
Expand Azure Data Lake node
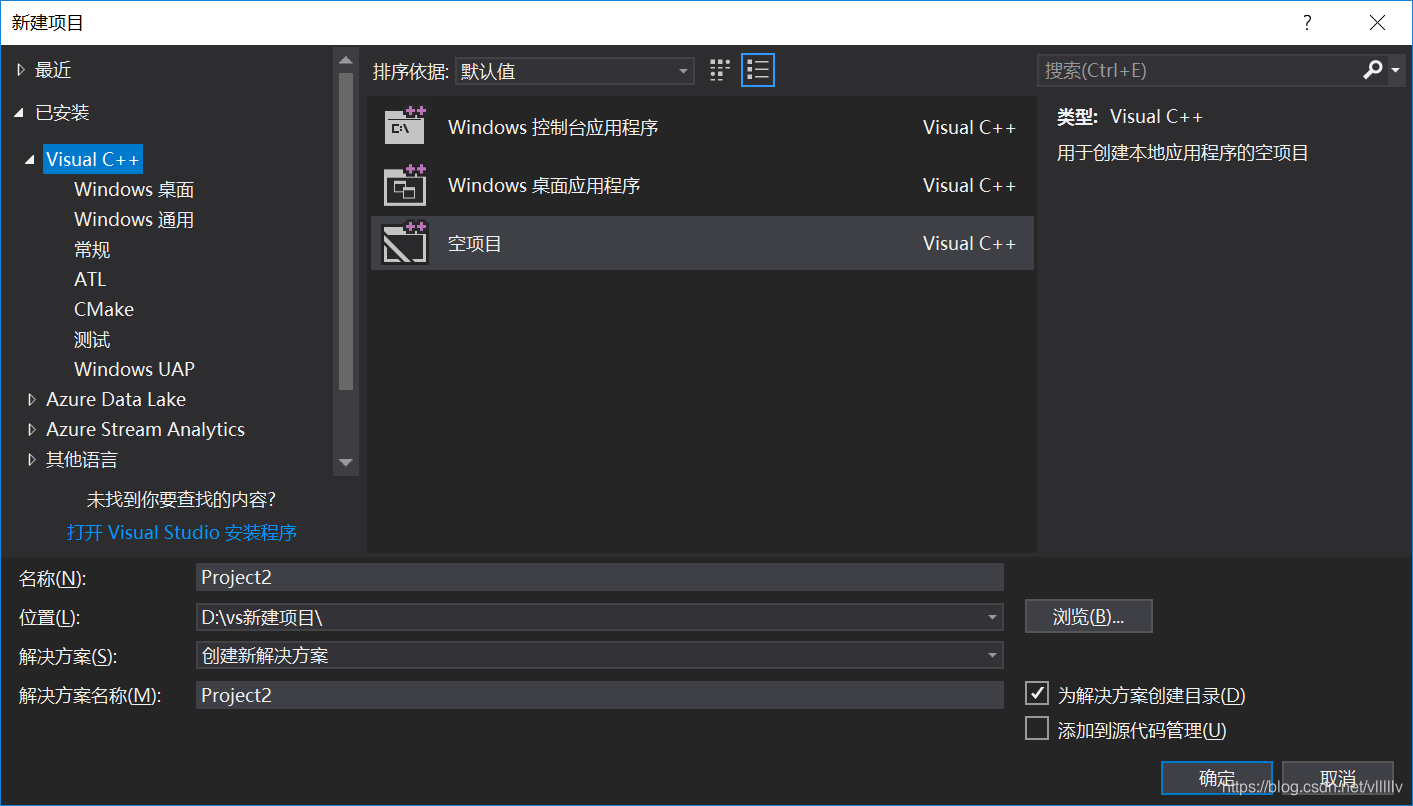pyautogui.click(x=32, y=399)
